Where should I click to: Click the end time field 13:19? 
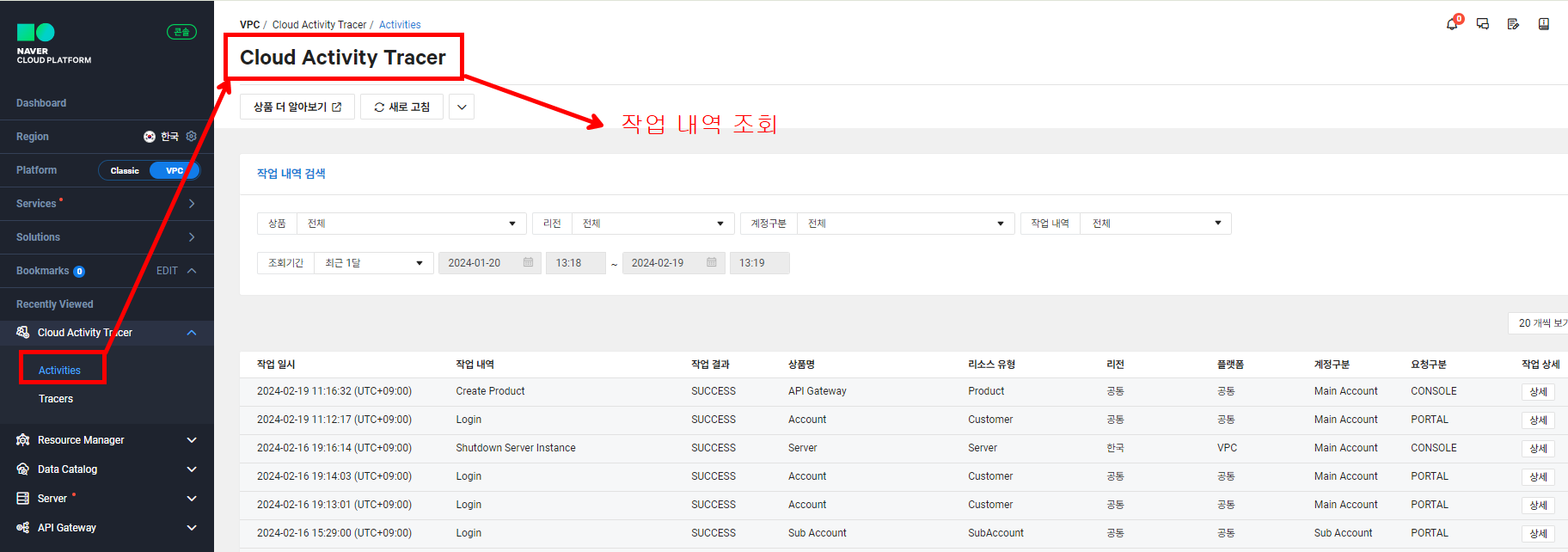point(760,263)
